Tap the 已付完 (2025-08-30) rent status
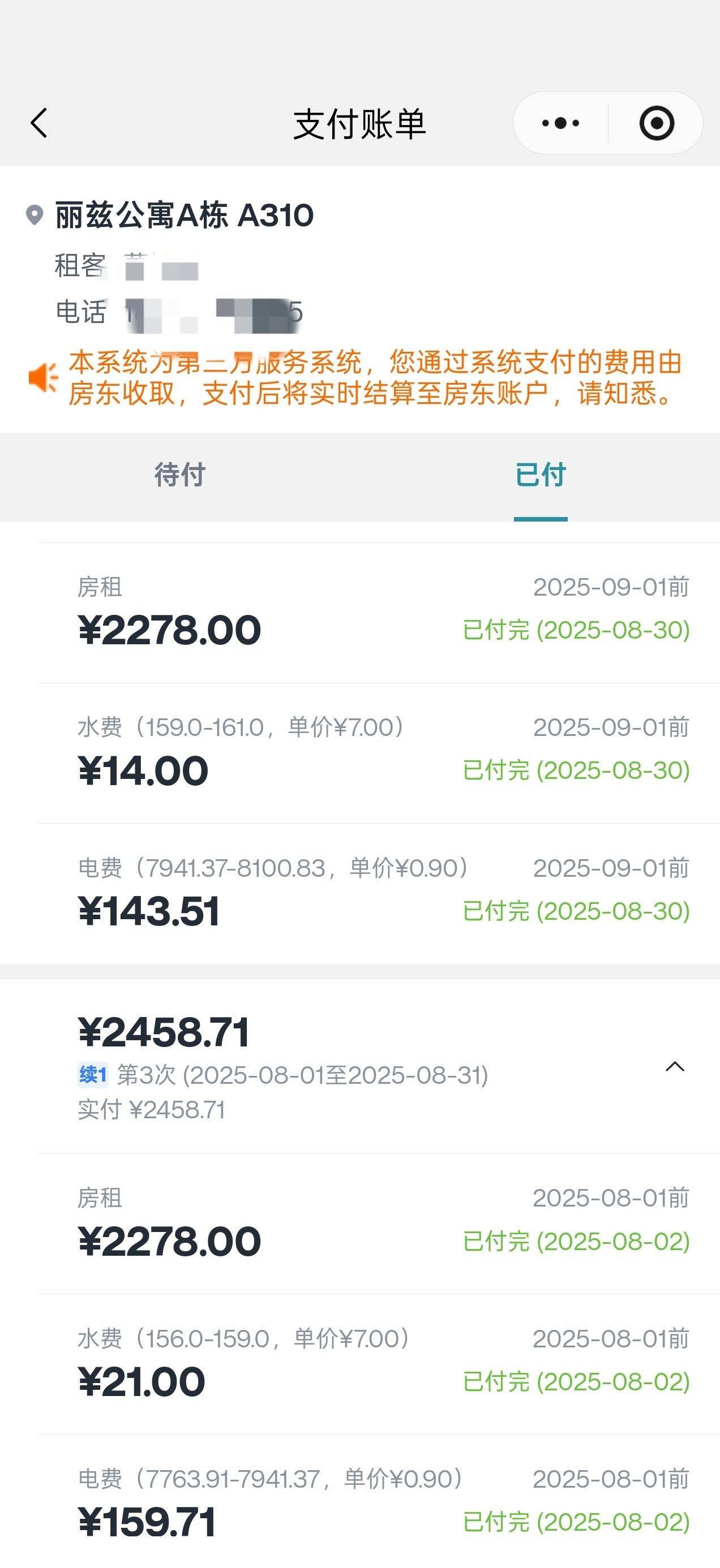 tap(576, 630)
